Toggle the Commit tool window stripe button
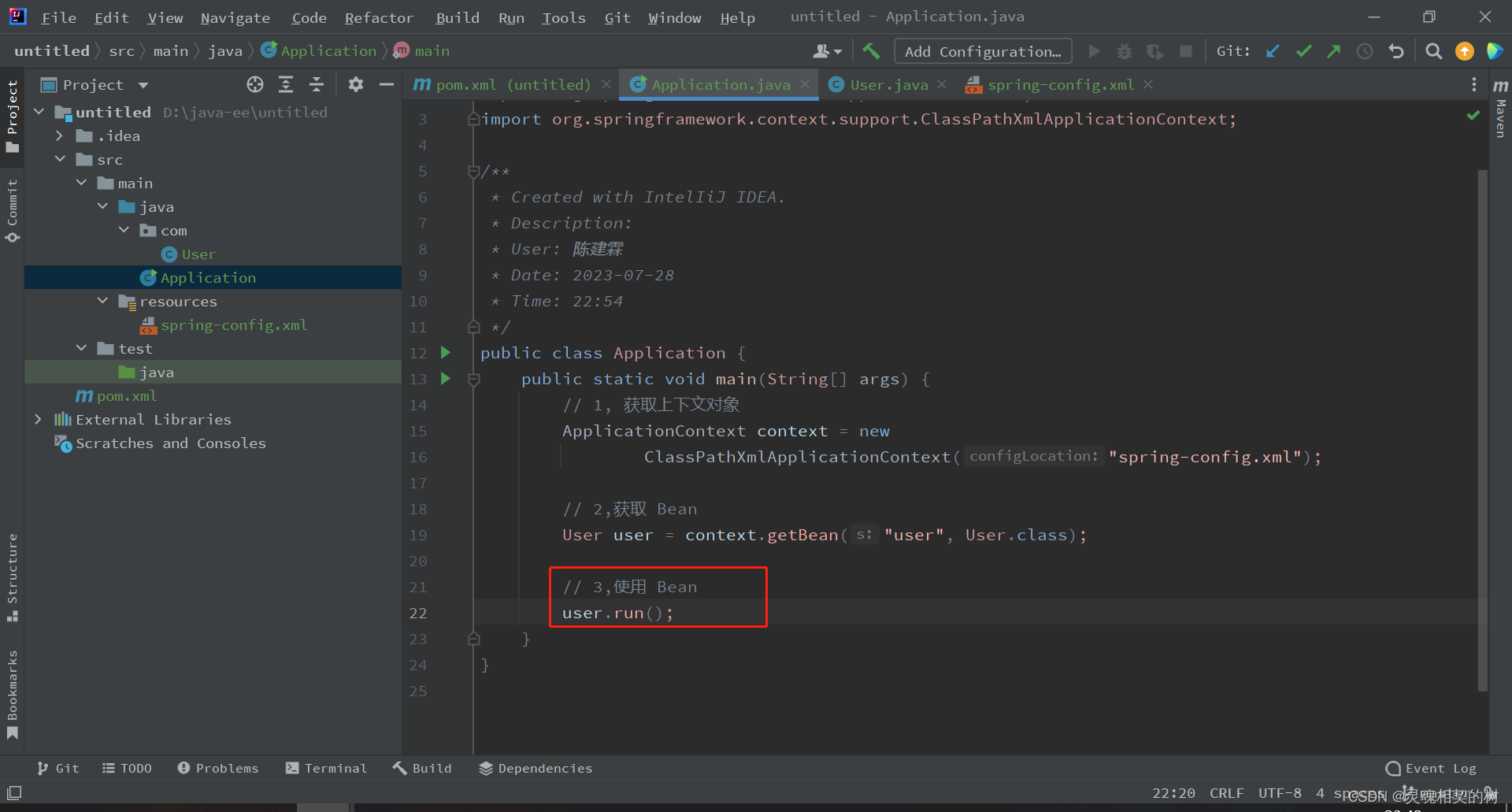The width and height of the screenshot is (1512, 812). point(12,210)
